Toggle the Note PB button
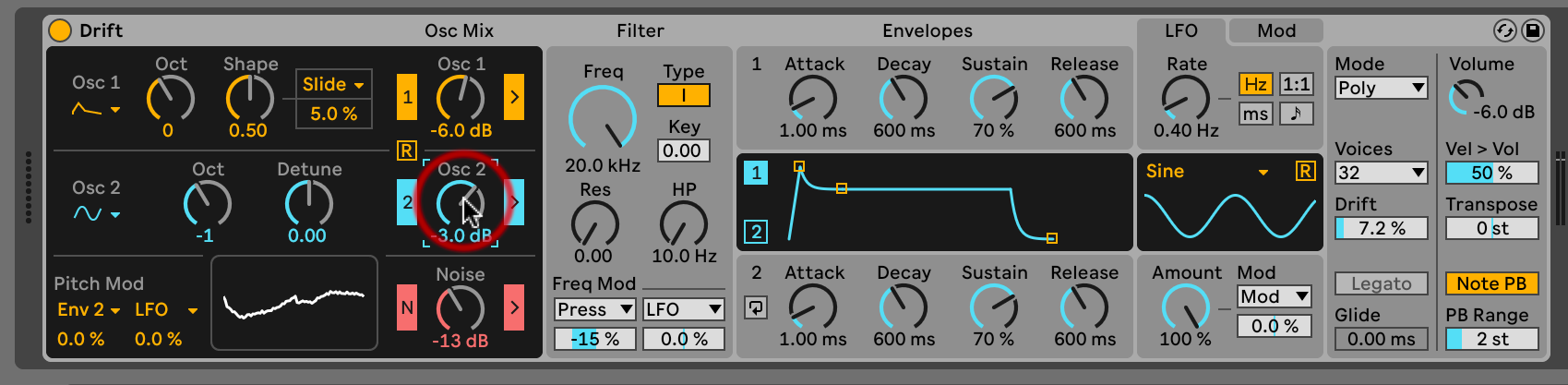 [x=1491, y=283]
